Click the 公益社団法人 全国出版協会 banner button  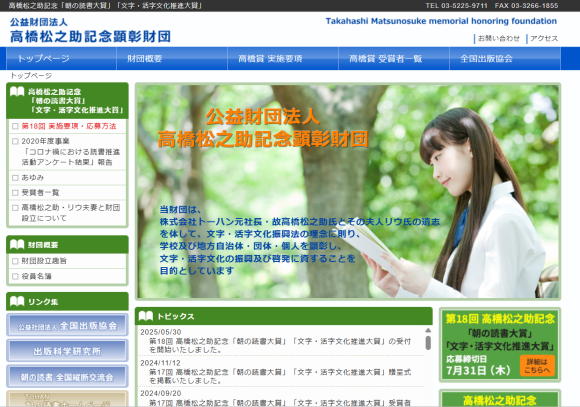click(67, 325)
